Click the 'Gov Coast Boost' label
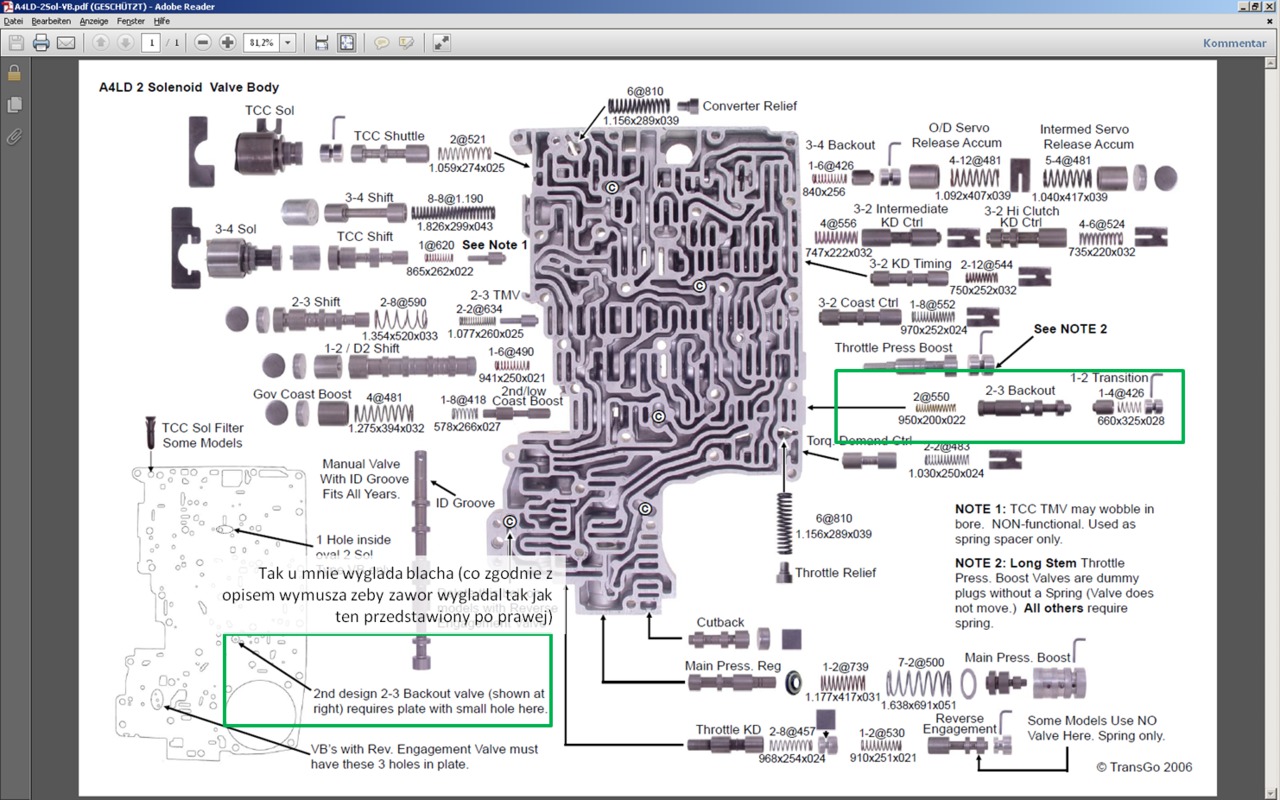Screen dimensions: 1280x800 click(302, 394)
